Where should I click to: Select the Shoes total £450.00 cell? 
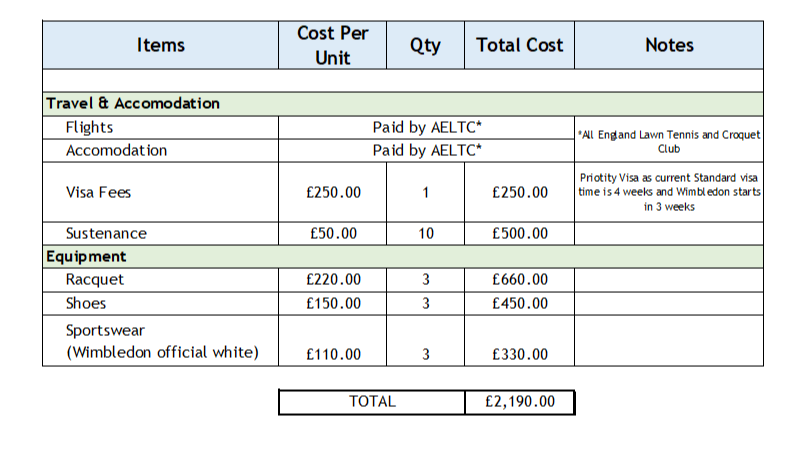(519, 303)
